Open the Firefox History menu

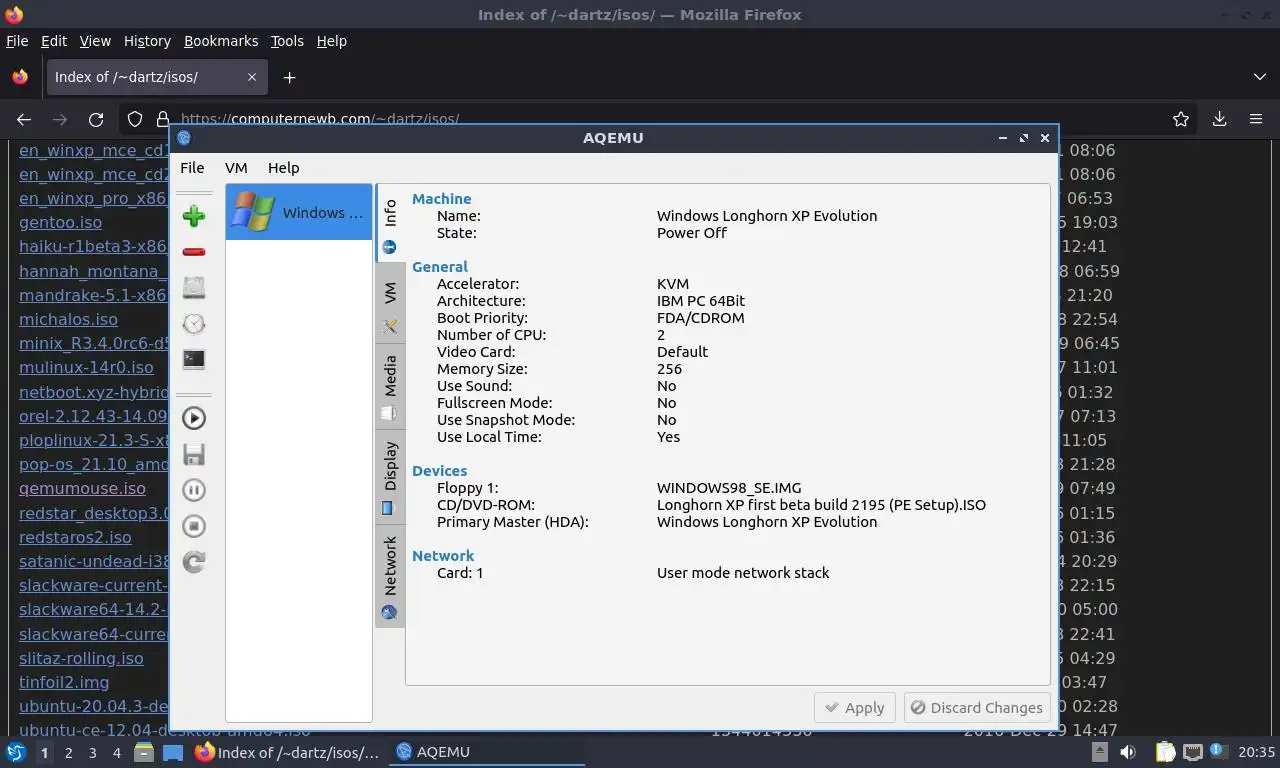coord(147,41)
